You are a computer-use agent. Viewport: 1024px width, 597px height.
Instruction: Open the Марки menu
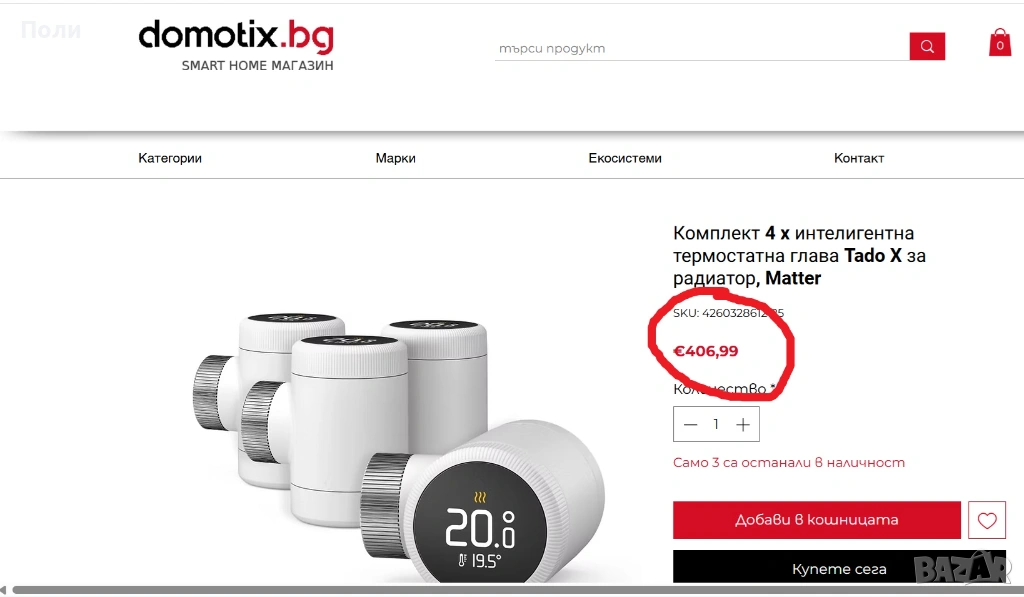click(395, 158)
